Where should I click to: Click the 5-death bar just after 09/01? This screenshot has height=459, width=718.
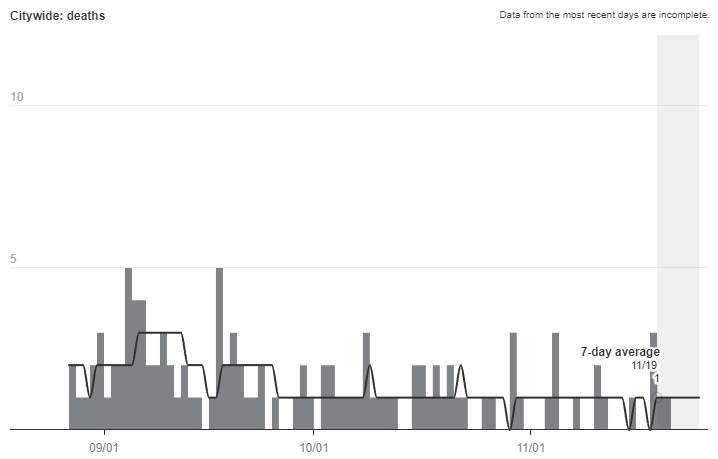[x=128, y=348]
